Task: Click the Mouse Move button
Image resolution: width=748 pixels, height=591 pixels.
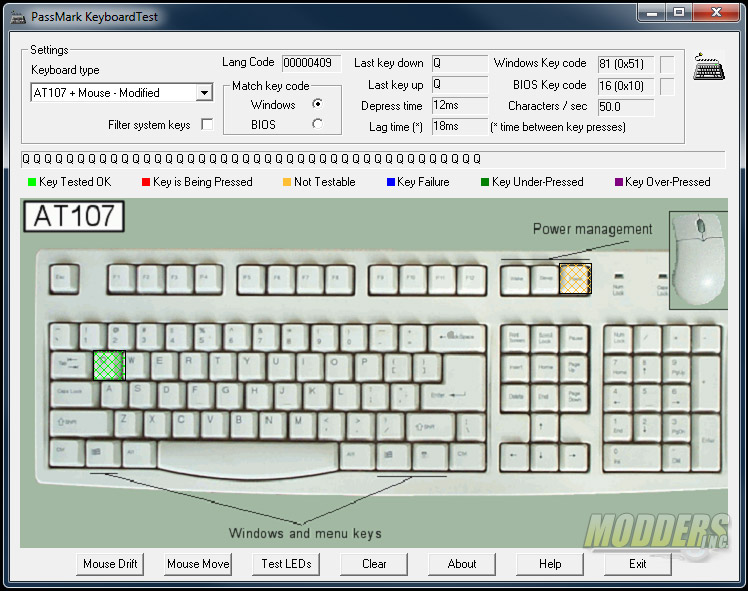Action: [x=198, y=564]
